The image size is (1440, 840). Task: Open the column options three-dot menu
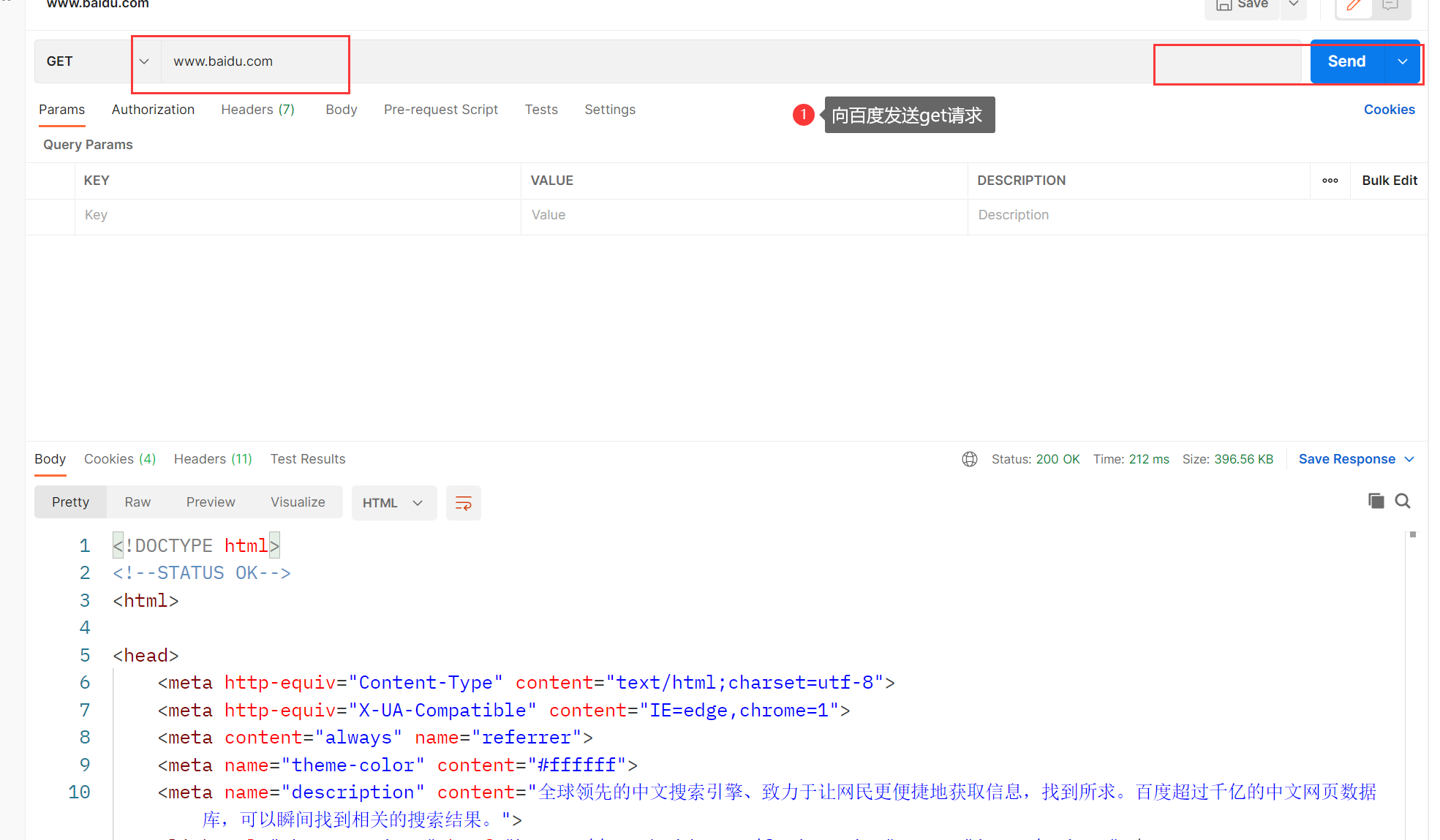pos(1330,181)
